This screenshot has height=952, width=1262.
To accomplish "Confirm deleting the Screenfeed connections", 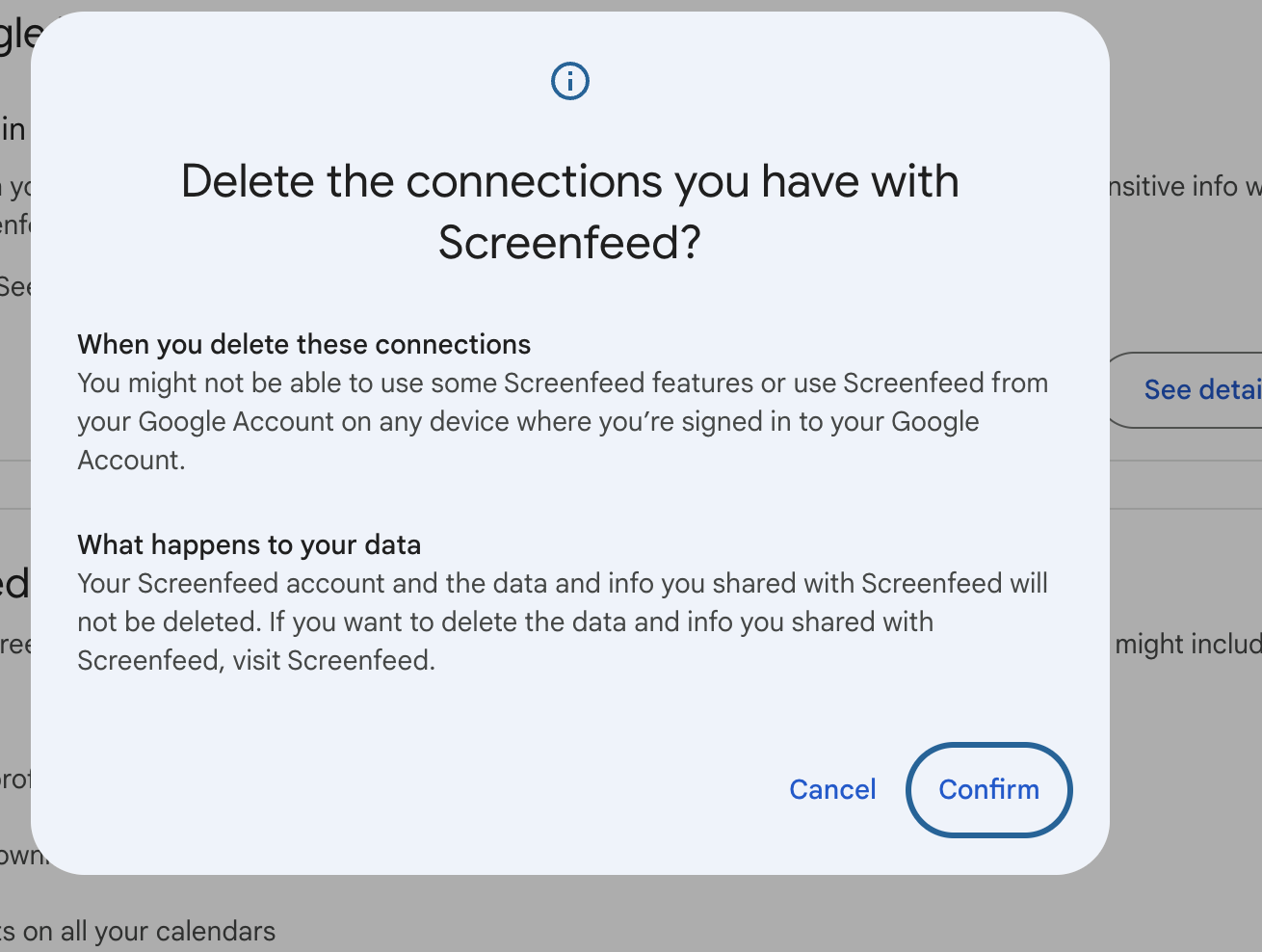I will click(988, 790).
